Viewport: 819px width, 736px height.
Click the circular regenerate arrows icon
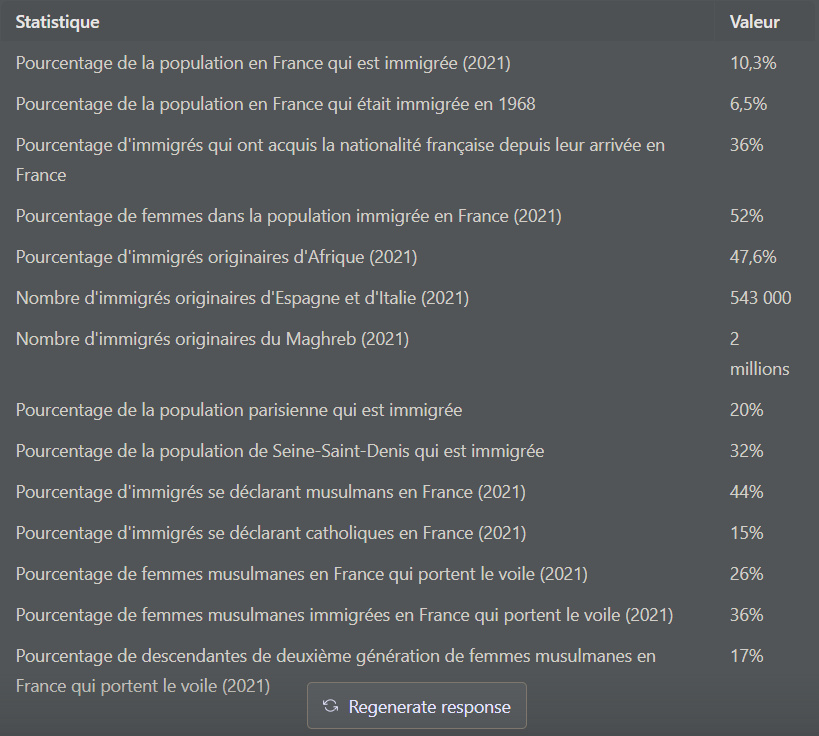(x=330, y=706)
